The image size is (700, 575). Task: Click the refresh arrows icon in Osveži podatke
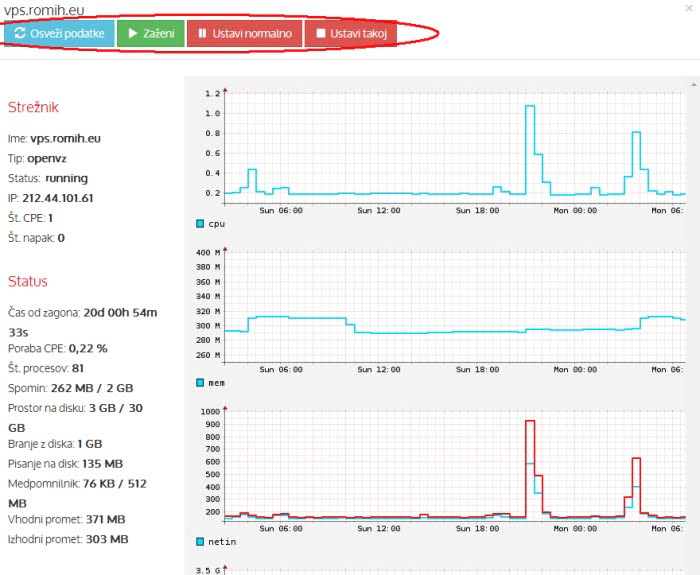[20, 33]
